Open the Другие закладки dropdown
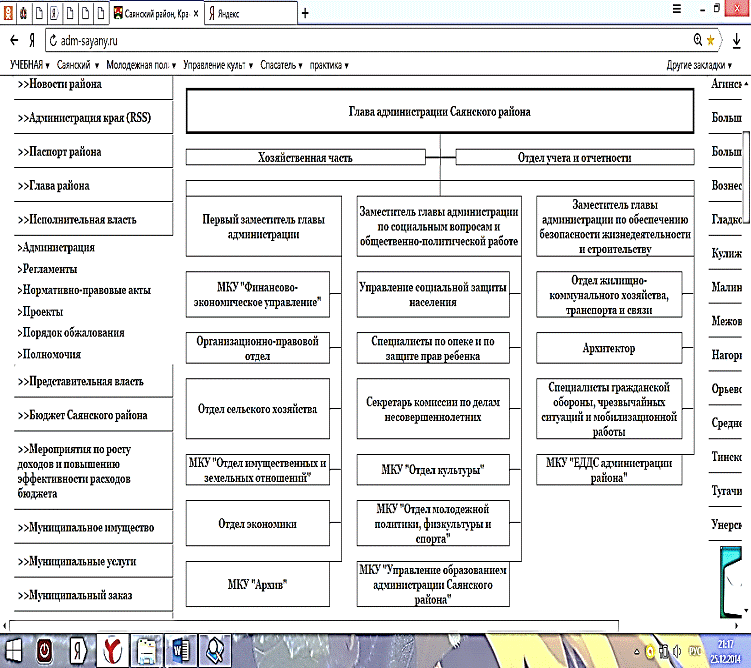This screenshot has width=751, height=668. (x=702, y=65)
